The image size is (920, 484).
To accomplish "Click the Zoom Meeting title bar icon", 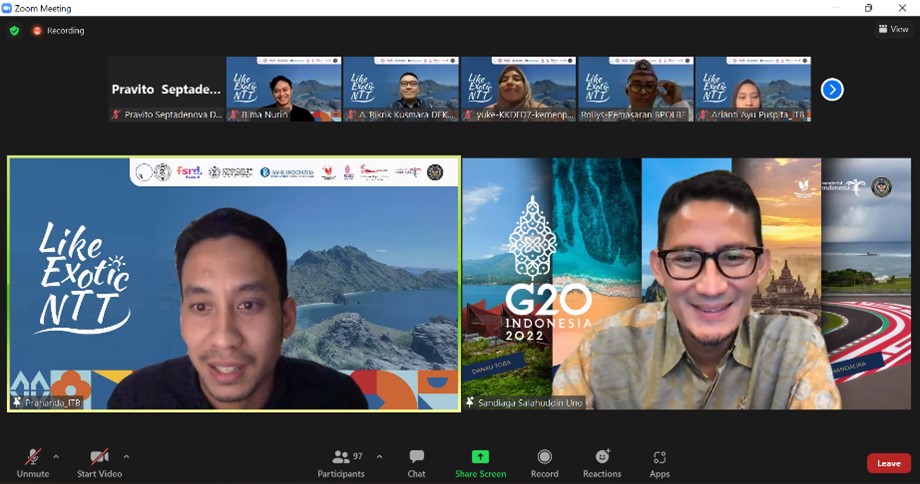I will point(7,8).
